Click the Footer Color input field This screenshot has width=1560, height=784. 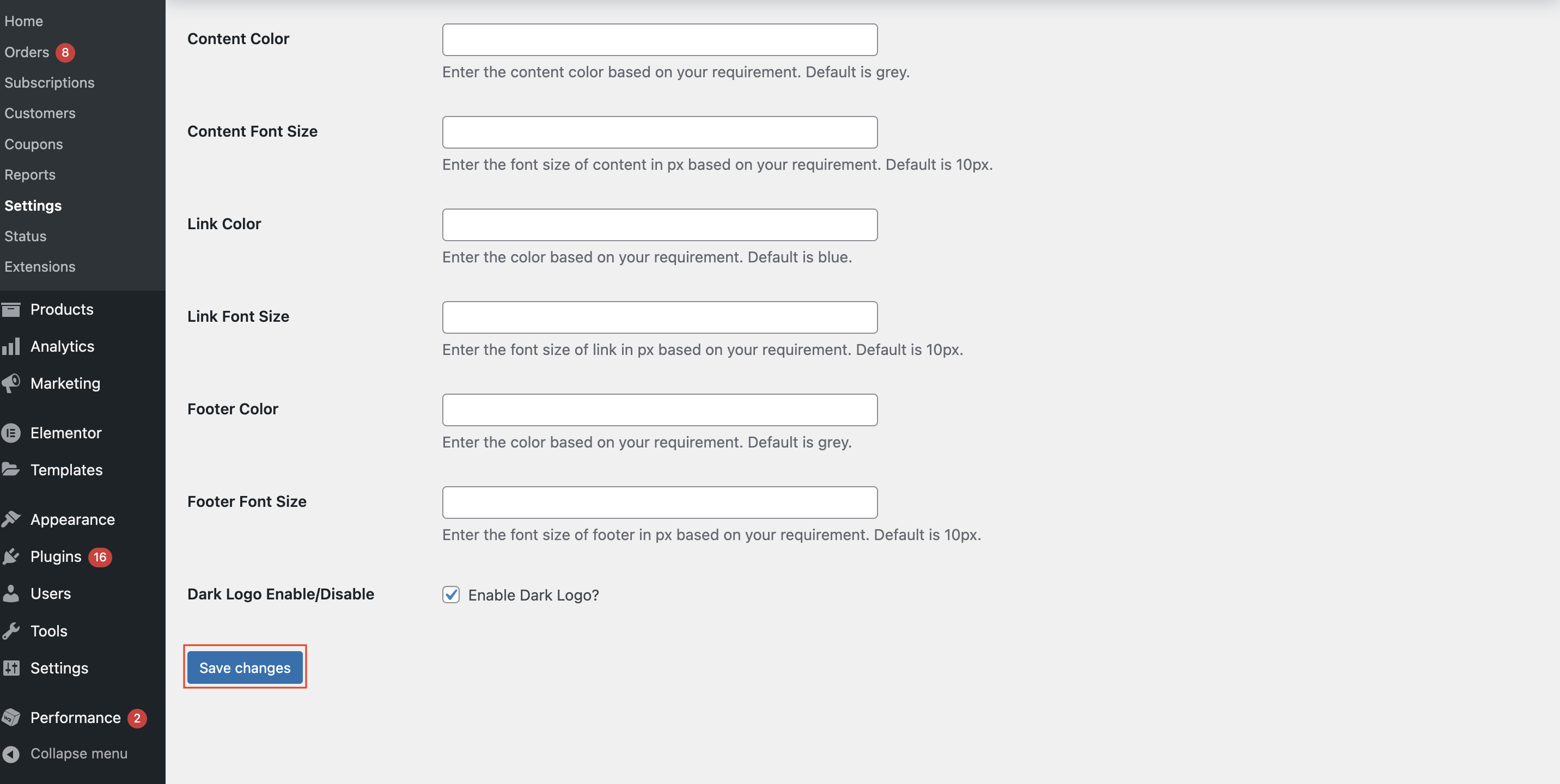tap(660, 409)
